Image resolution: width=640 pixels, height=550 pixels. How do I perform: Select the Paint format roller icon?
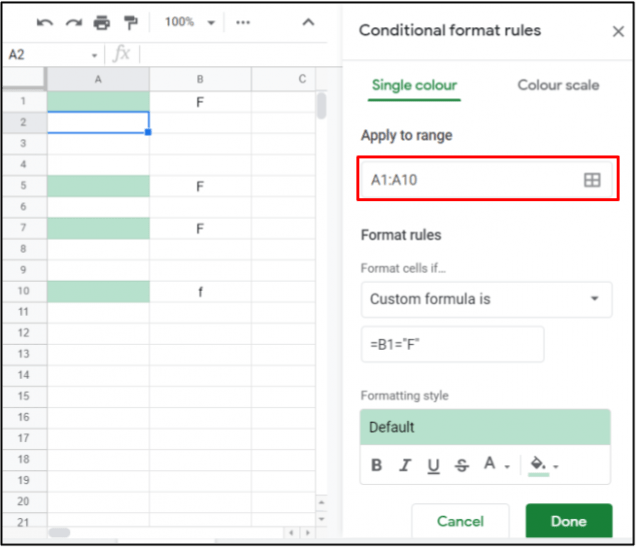(131, 22)
